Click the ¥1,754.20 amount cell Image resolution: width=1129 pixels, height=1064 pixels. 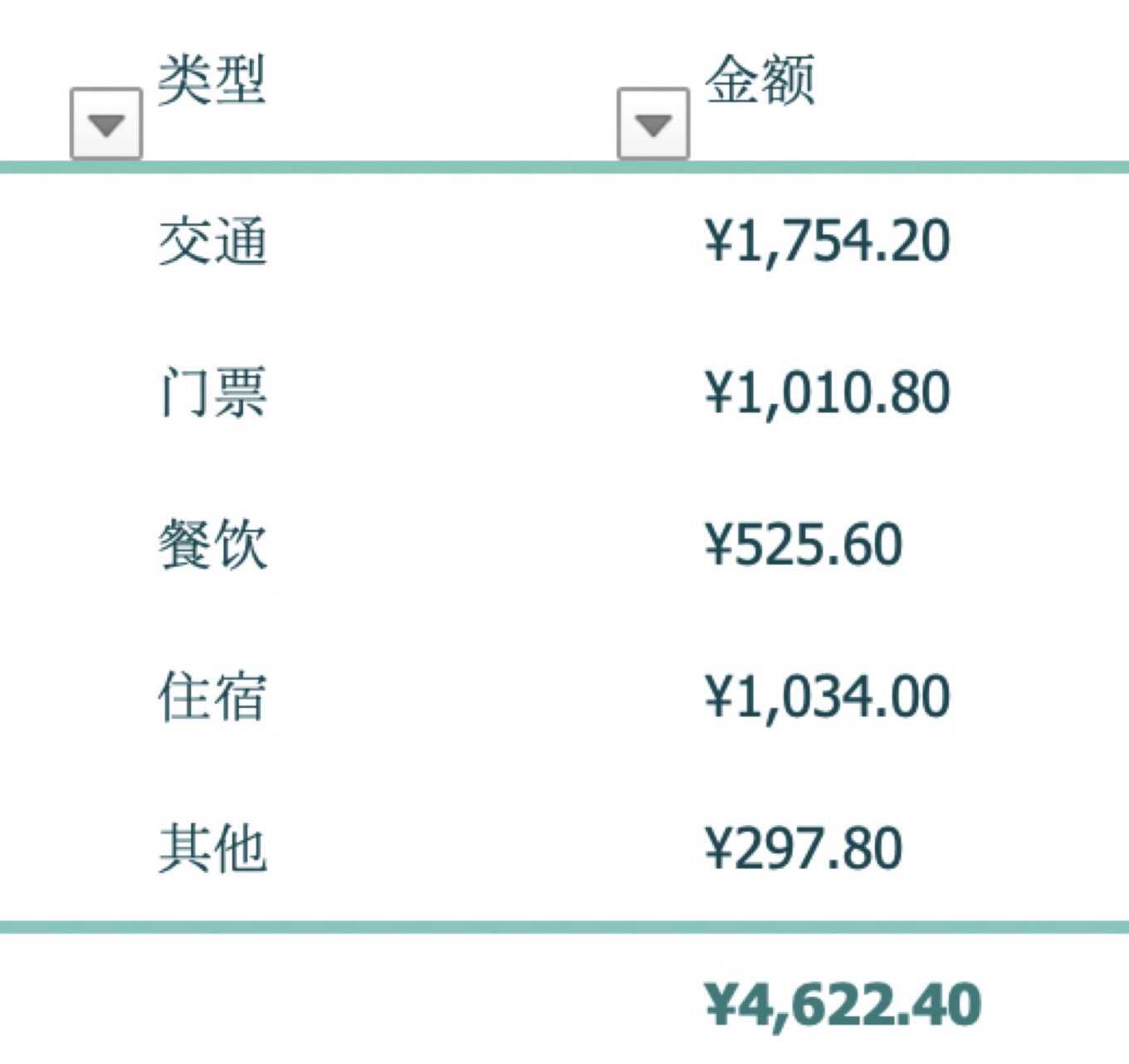point(827,242)
